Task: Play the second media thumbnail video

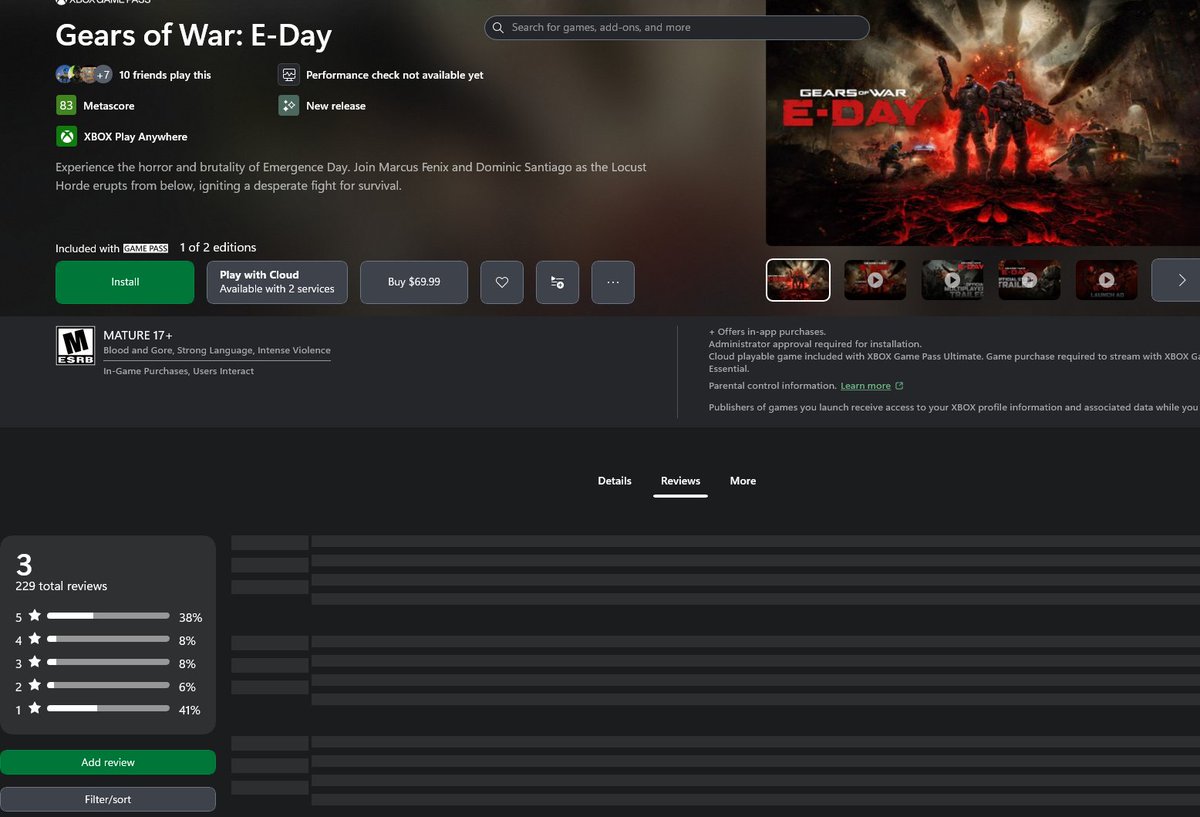Action: point(875,280)
